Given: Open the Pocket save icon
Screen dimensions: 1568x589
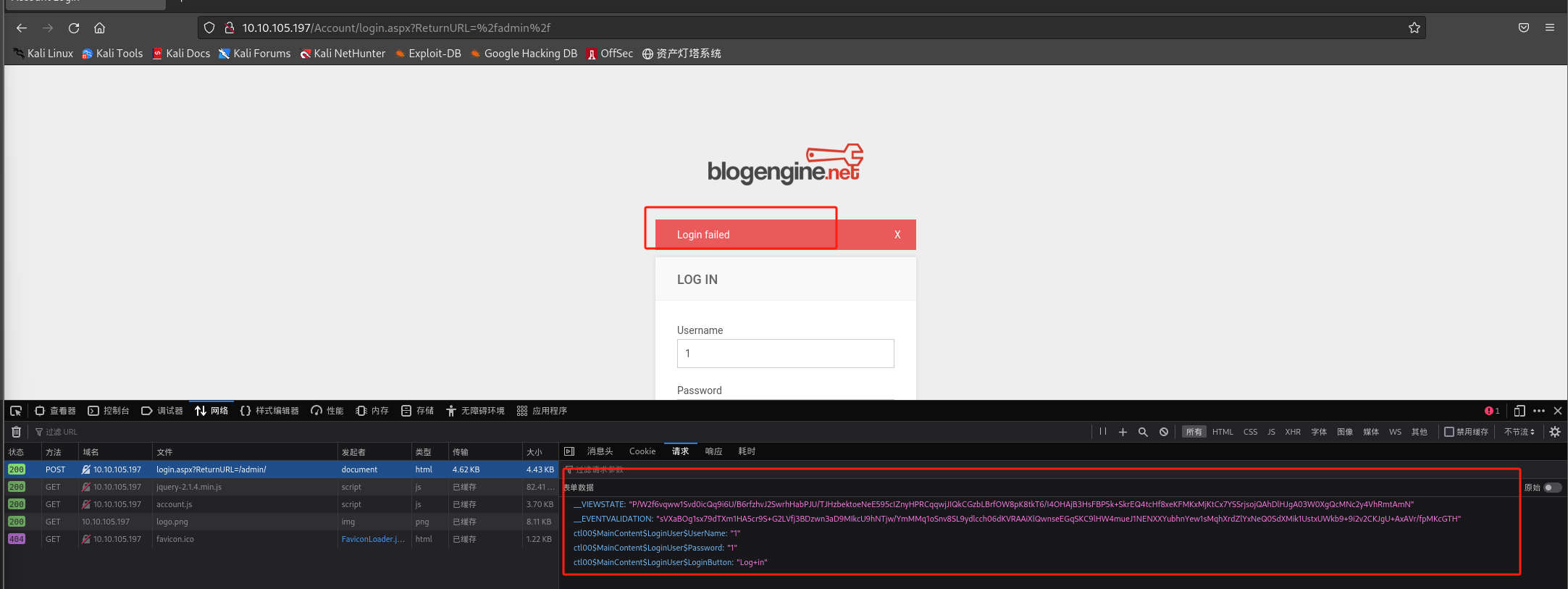Looking at the screenshot, I should 1524,28.
